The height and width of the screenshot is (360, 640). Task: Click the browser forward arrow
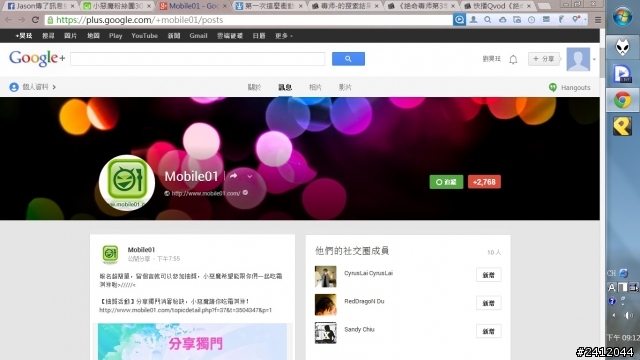[x=21, y=20]
